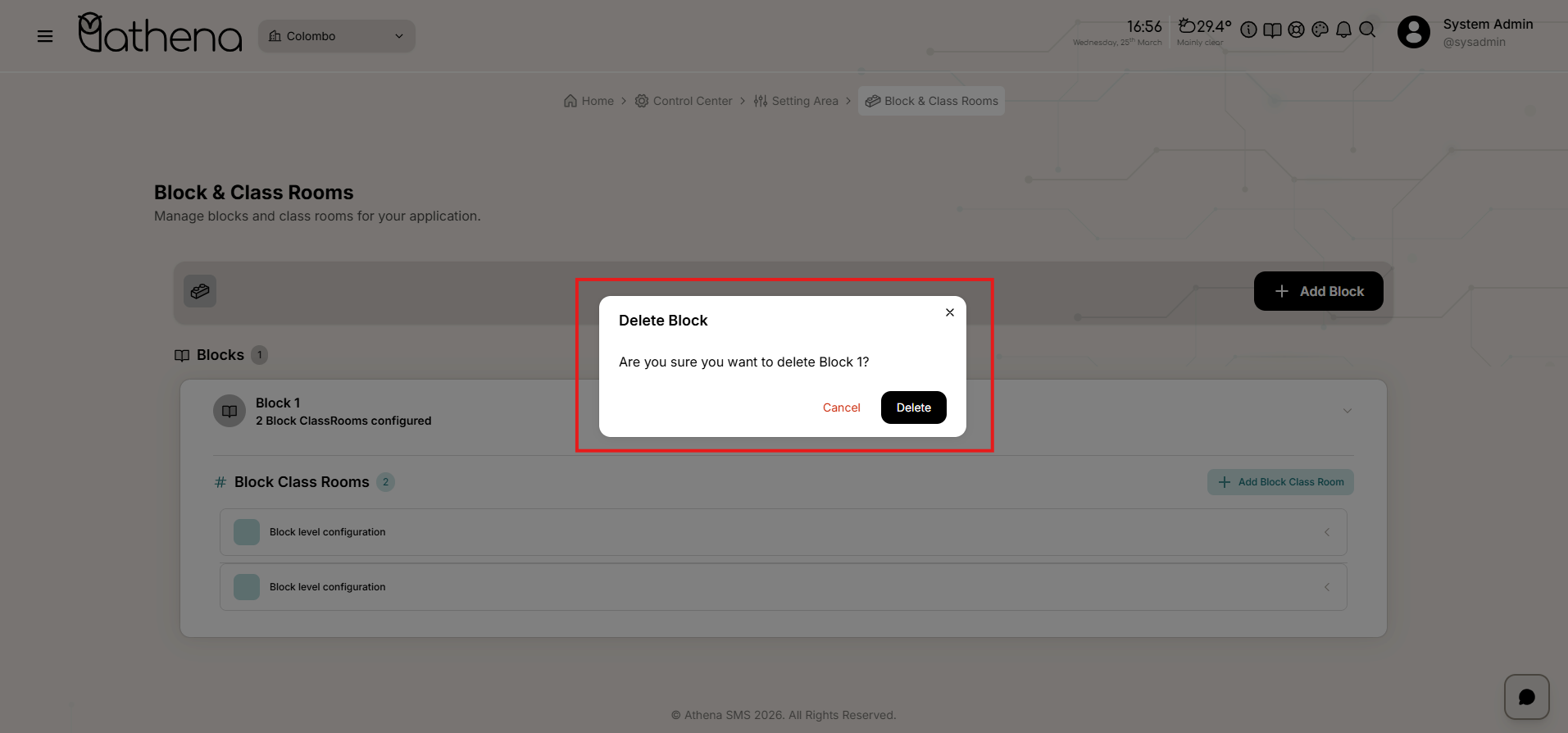Open the theme palette icon
Image resolution: width=1568 pixels, height=733 pixels.
click(x=1320, y=30)
